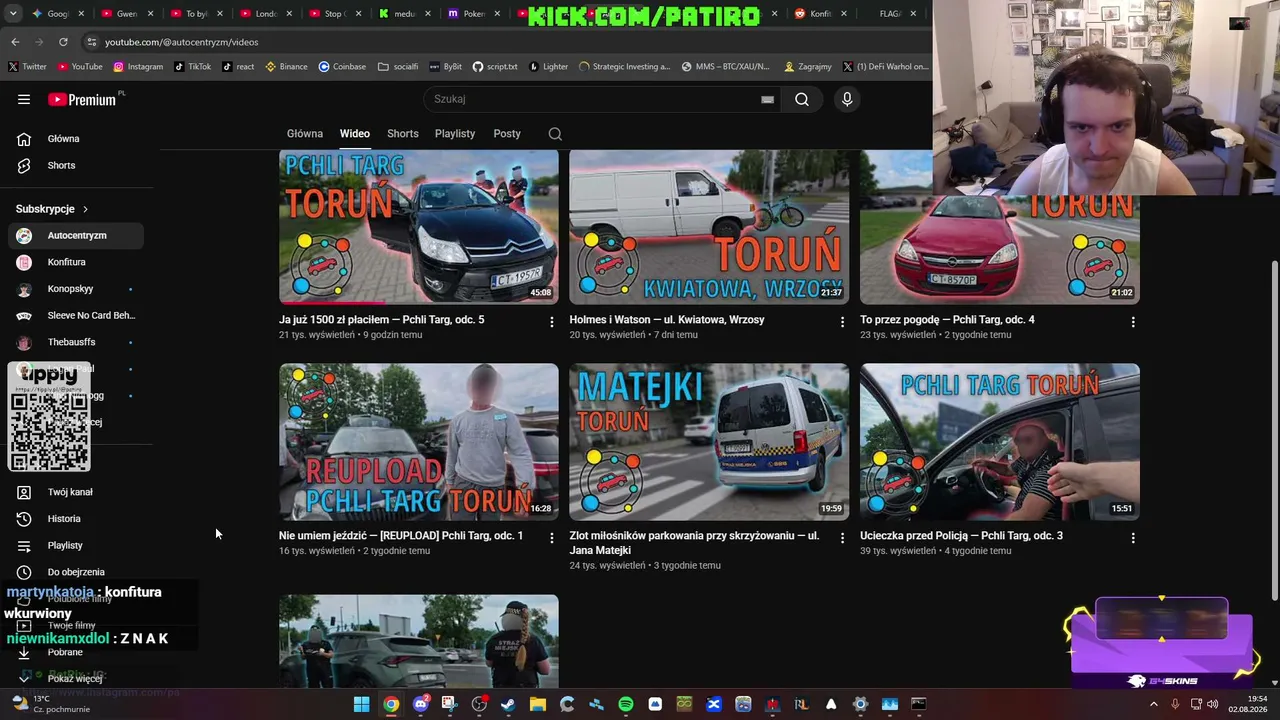Open the Matejki Toruń video thumbnail
The image size is (1280, 720).
[709, 441]
